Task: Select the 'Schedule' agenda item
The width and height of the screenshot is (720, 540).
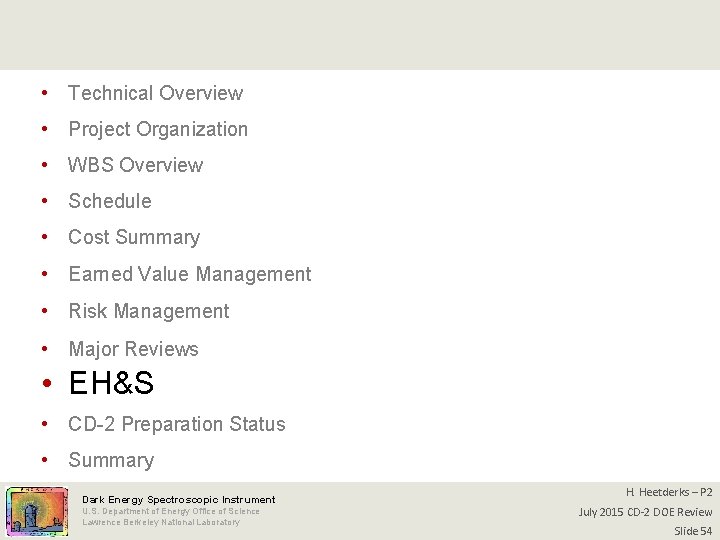Action: point(110,201)
